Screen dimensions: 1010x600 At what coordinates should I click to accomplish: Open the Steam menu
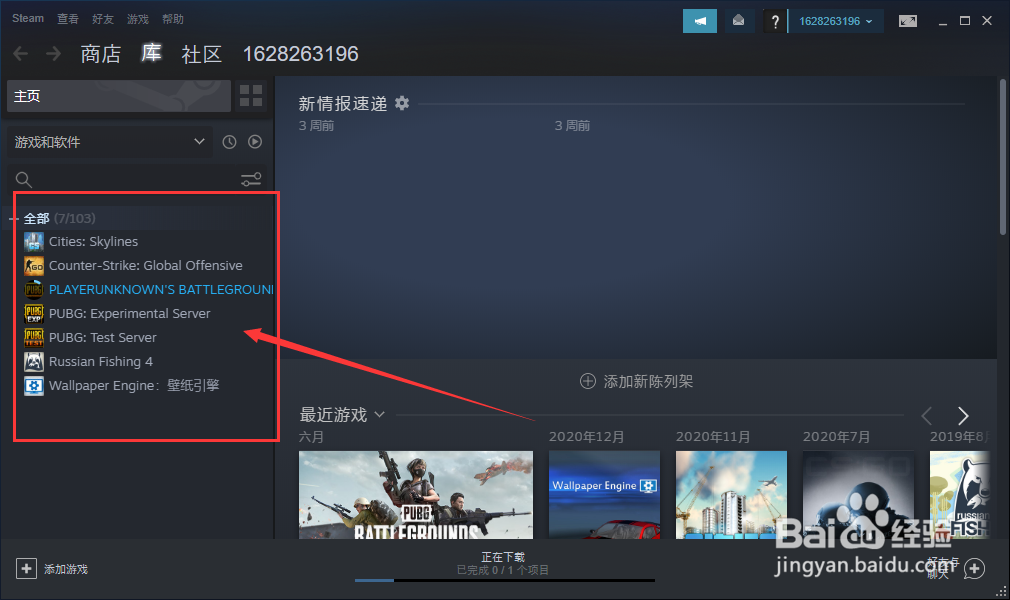coord(28,19)
